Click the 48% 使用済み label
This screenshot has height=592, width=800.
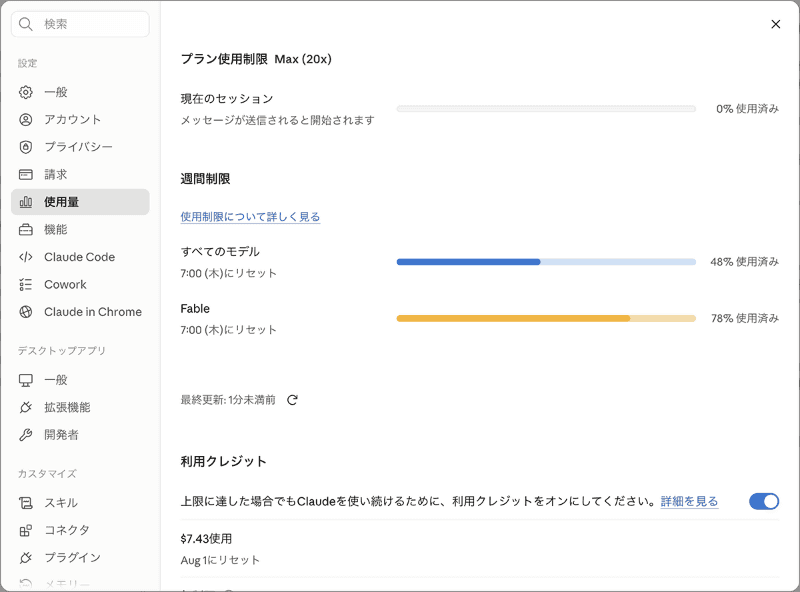tap(744, 262)
